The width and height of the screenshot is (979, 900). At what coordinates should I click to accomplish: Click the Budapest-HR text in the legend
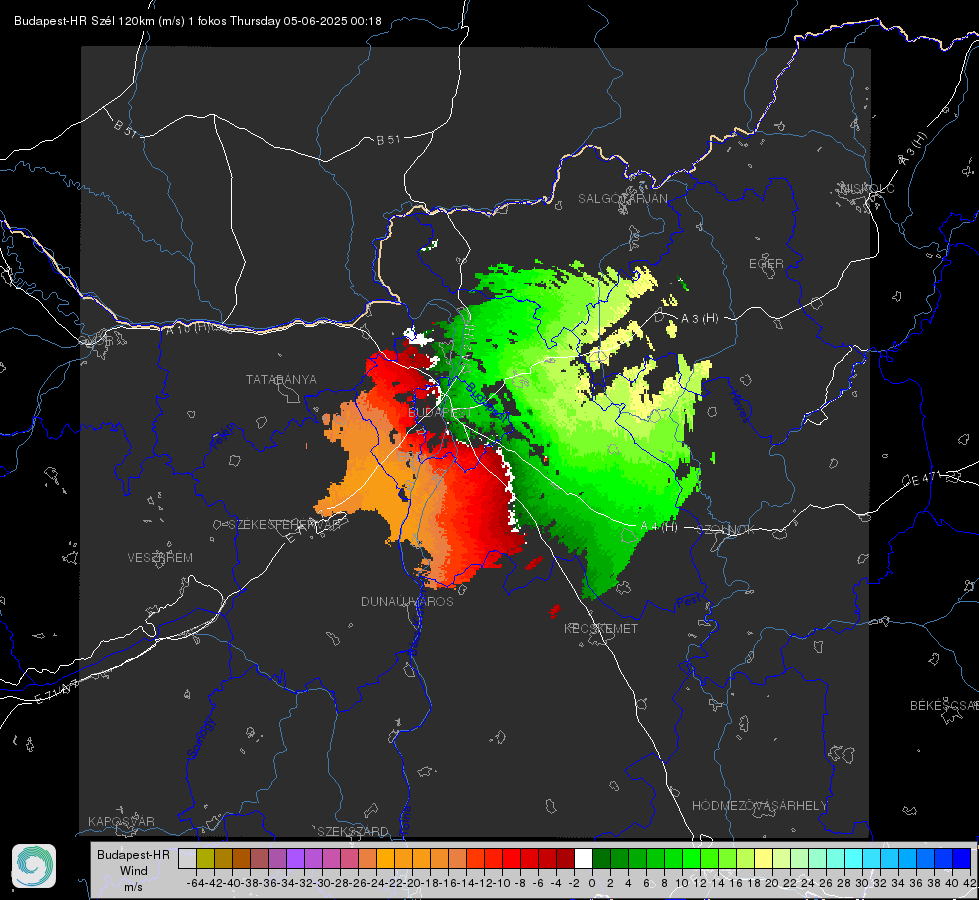click(x=134, y=854)
